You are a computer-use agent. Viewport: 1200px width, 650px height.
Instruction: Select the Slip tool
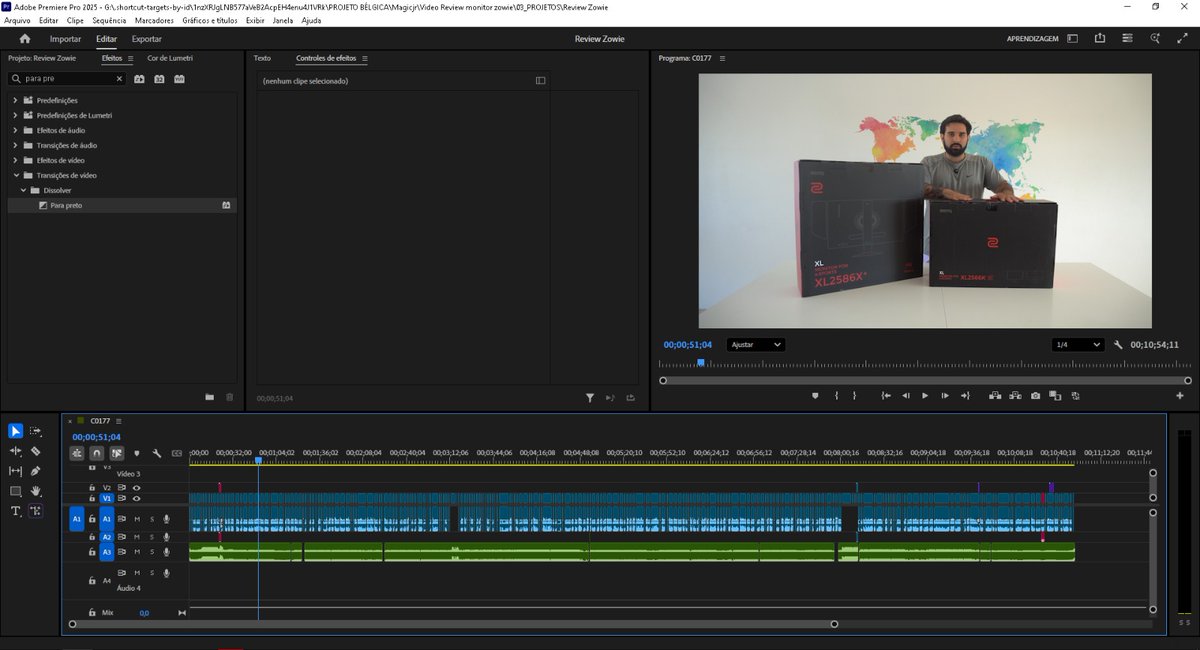(16, 471)
